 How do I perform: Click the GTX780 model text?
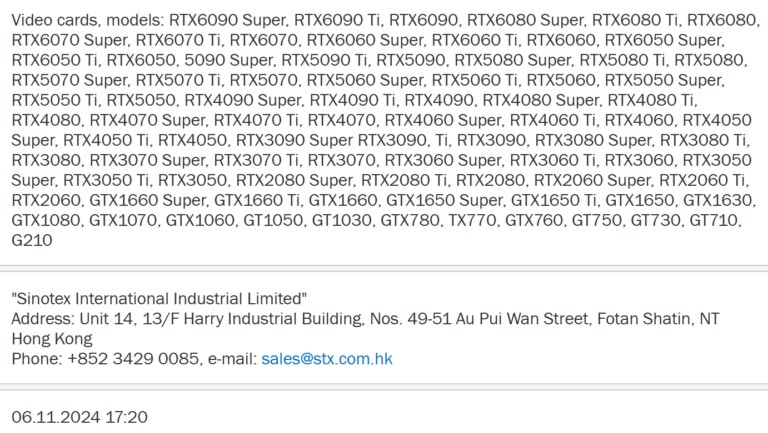(x=409, y=220)
